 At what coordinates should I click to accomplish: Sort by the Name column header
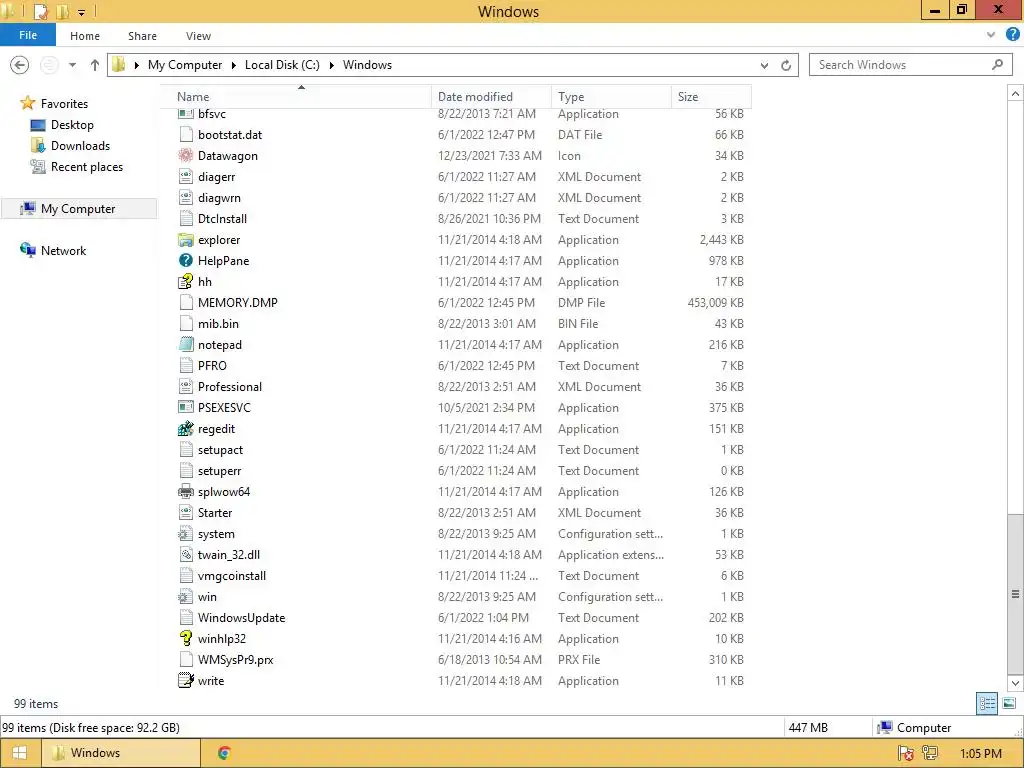coord(296,97)
